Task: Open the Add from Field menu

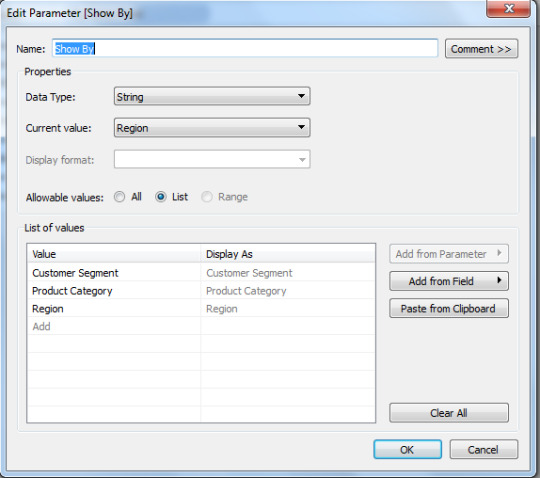Action: coord(449,281)
